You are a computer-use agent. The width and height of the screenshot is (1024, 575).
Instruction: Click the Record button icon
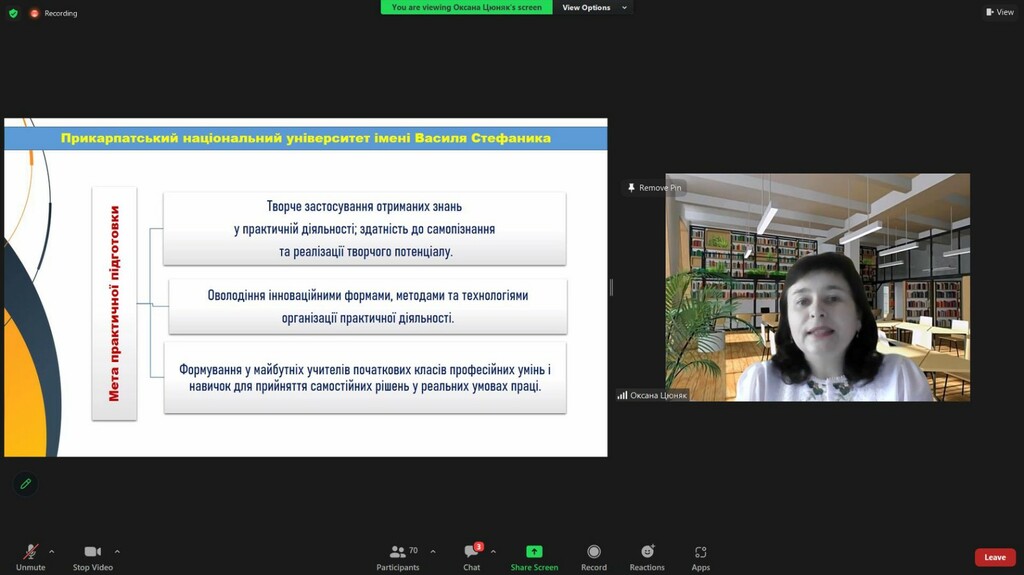point(594,552)
